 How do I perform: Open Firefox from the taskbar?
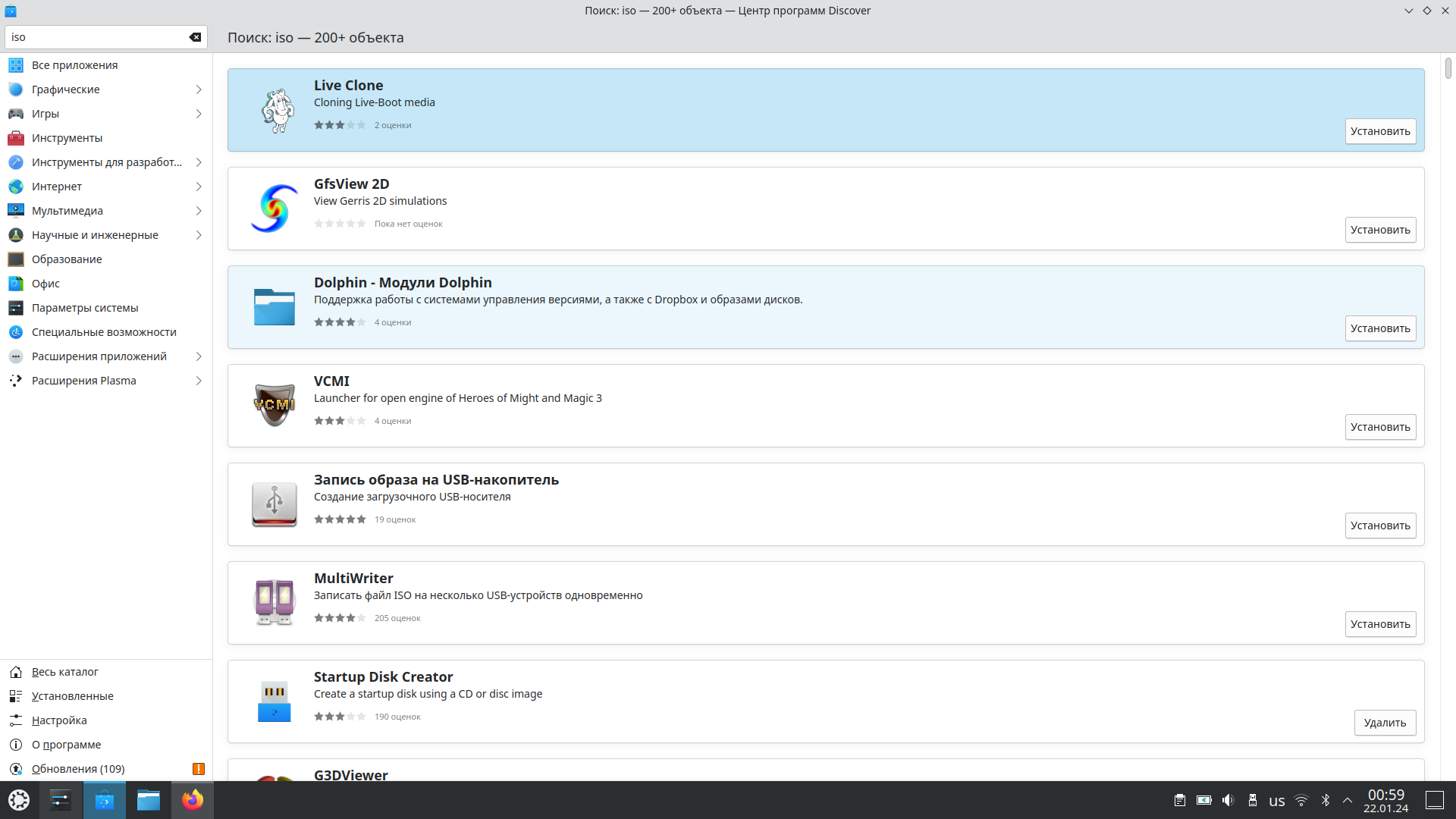coord(193,800)
